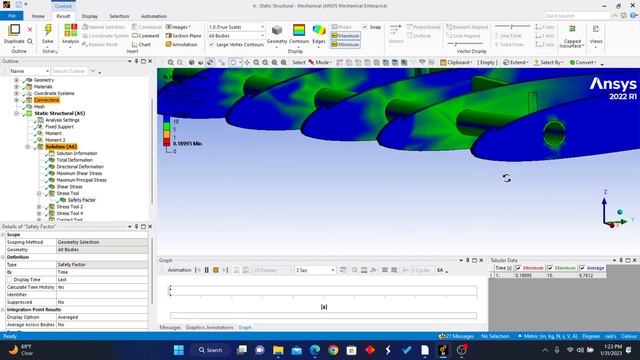Image resolution: width=640 pixels, height=360 pixels.
Task: Open the Messages tab below graph
Action: coord(170,327)
